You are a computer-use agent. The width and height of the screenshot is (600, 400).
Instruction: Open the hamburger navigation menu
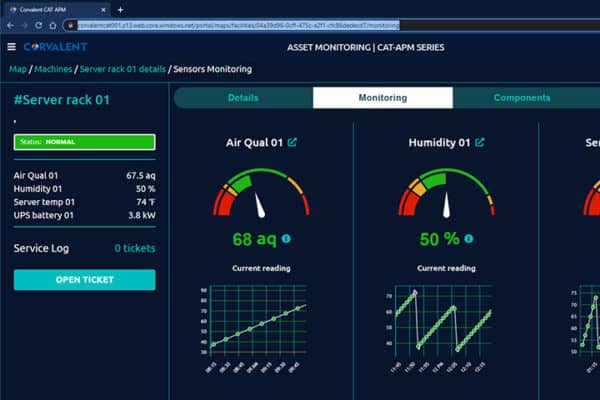[x=11, y=47]
